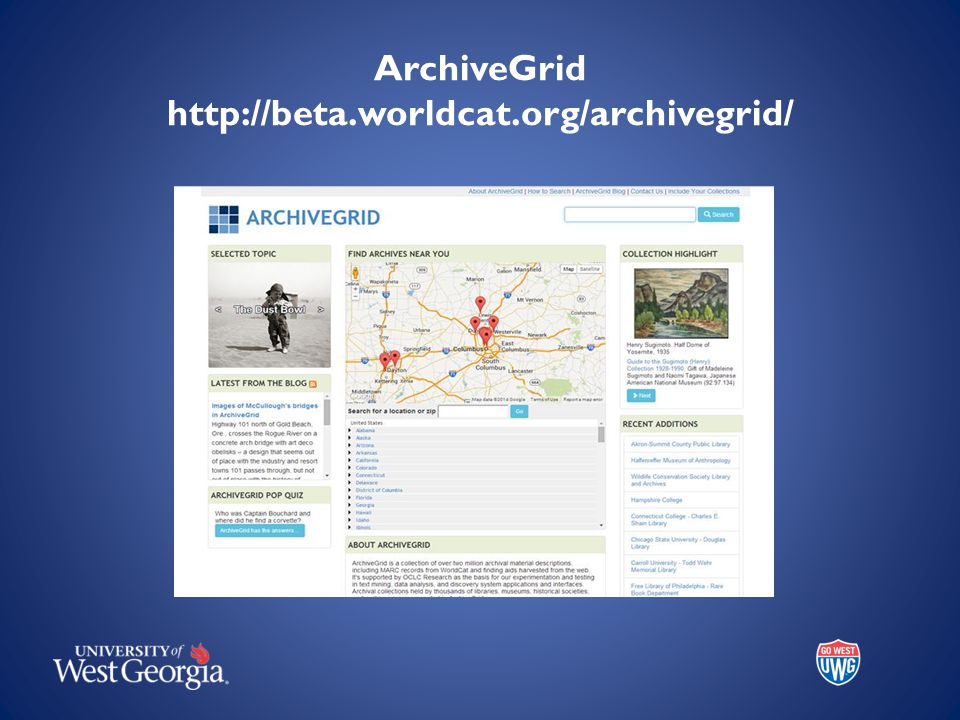
Task: Expand the California state triangle
Action: [x=350, y=460]
